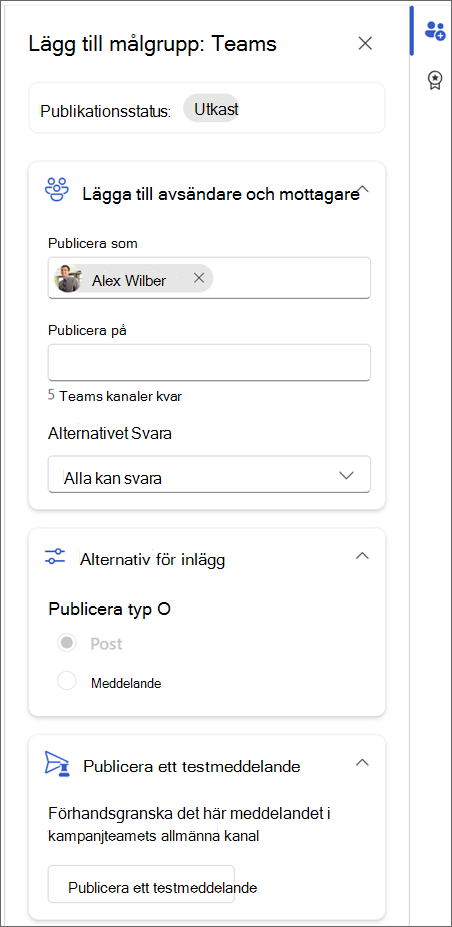This screenshot has width=452, height=927.
Task: Open the audience add icon in sidebar
Action: coord(435,31)
